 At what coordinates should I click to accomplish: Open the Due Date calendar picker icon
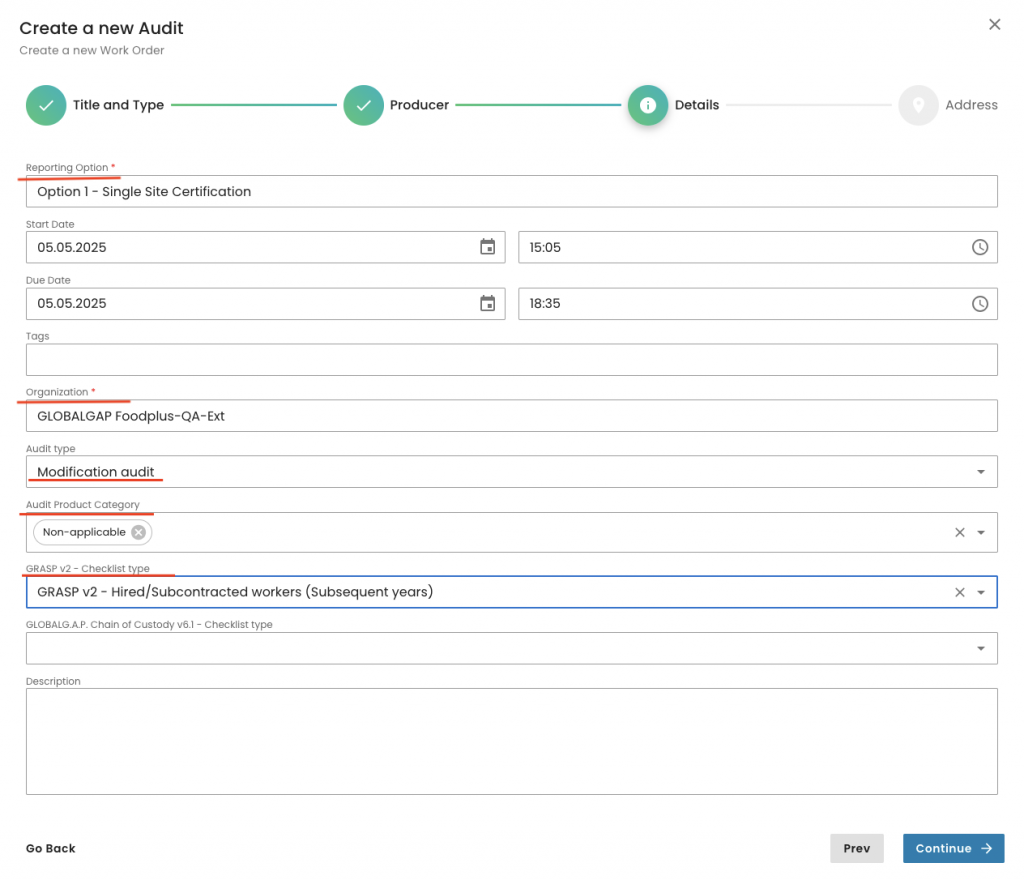[x=487, y=303]
